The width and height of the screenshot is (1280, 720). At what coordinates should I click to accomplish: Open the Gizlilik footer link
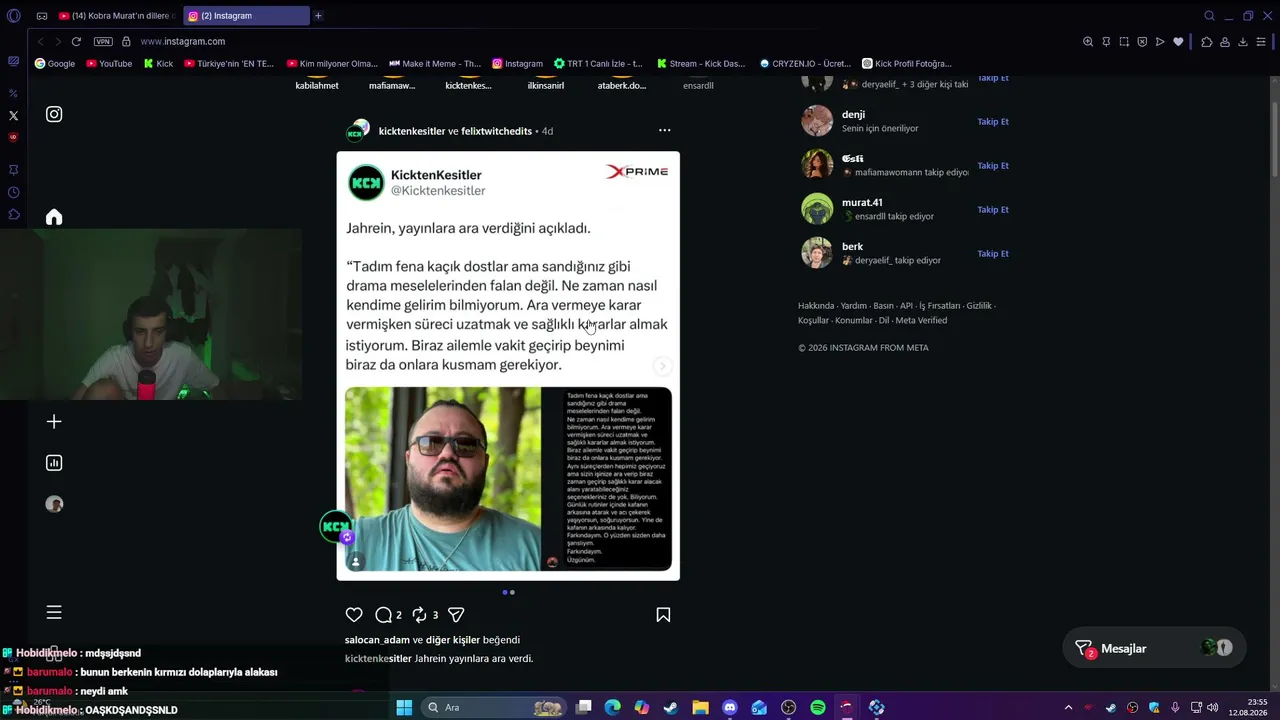click(979, 306)
